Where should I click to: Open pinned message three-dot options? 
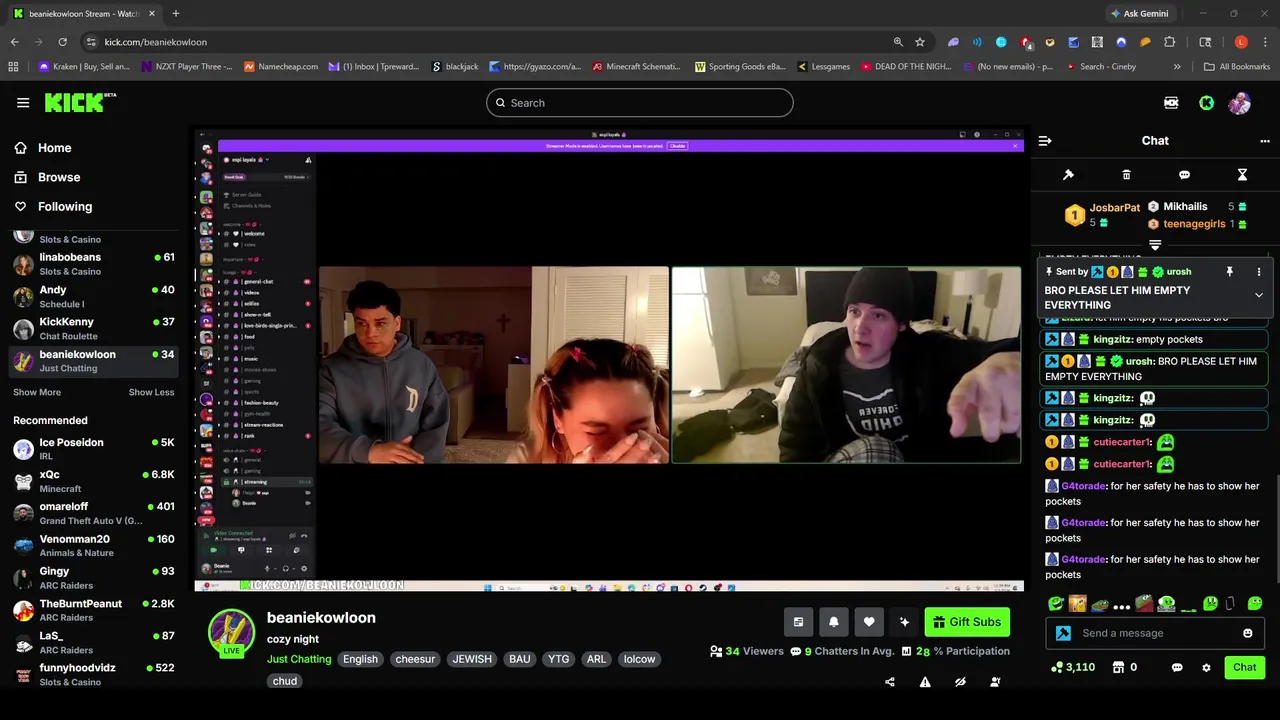pos(1259,272)
